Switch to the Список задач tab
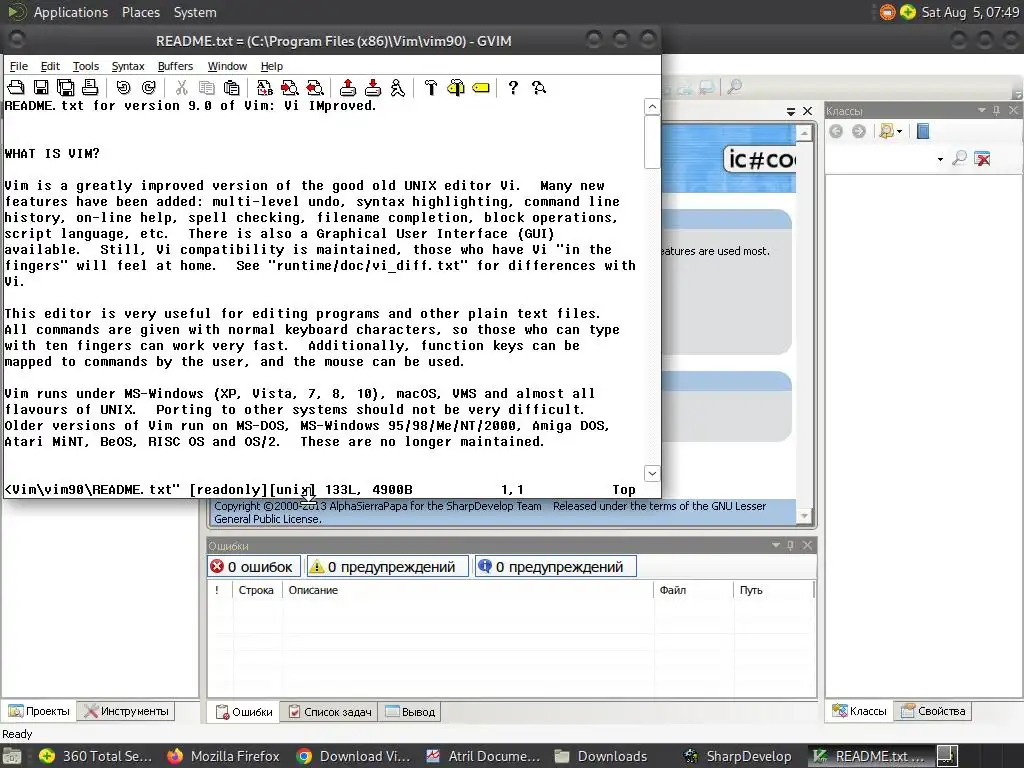 tap(330, 711)
